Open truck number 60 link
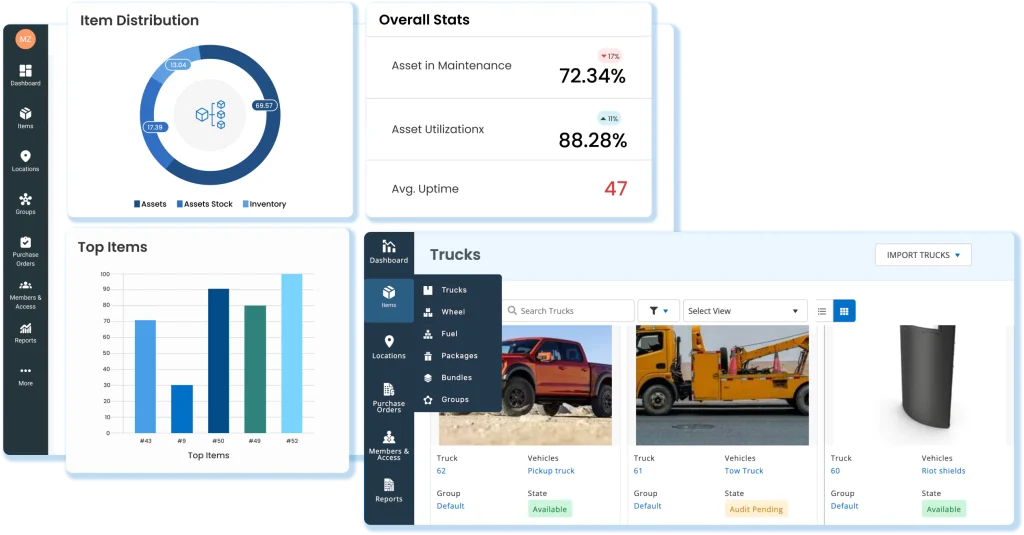The image size is (1024, 535). tap(835, 471)
